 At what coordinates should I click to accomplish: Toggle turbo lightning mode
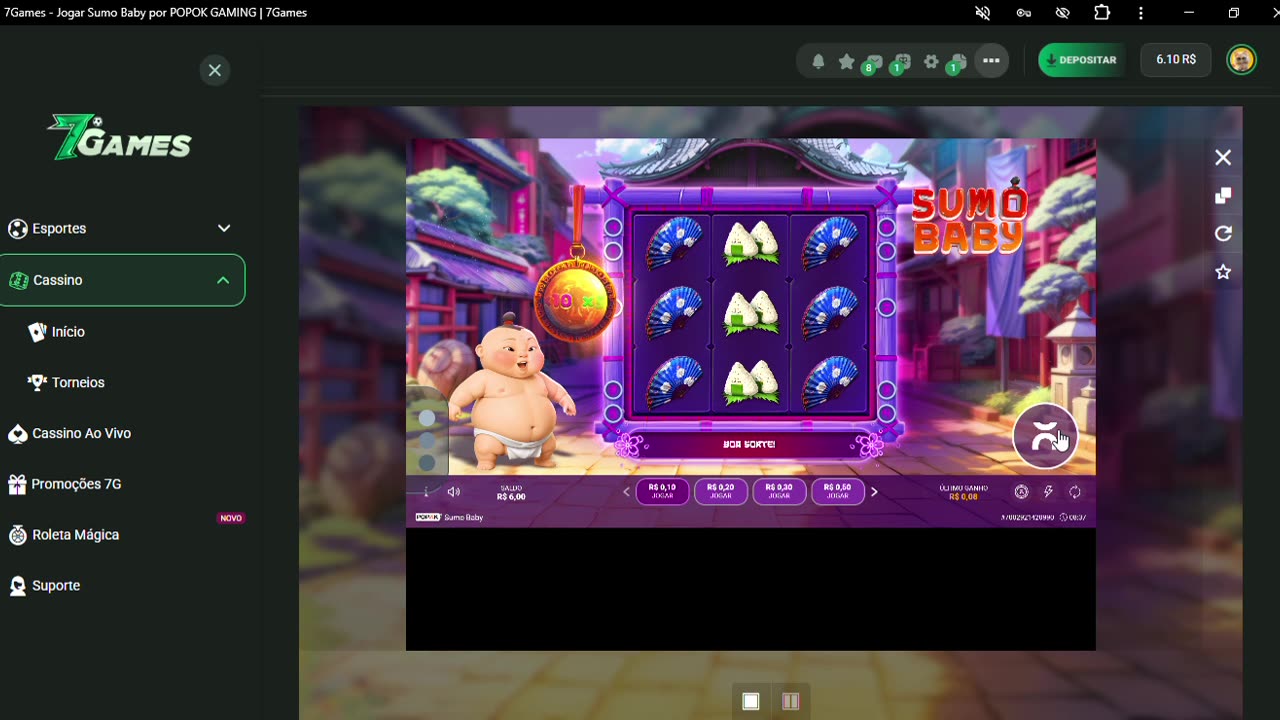pos(1048,492)
